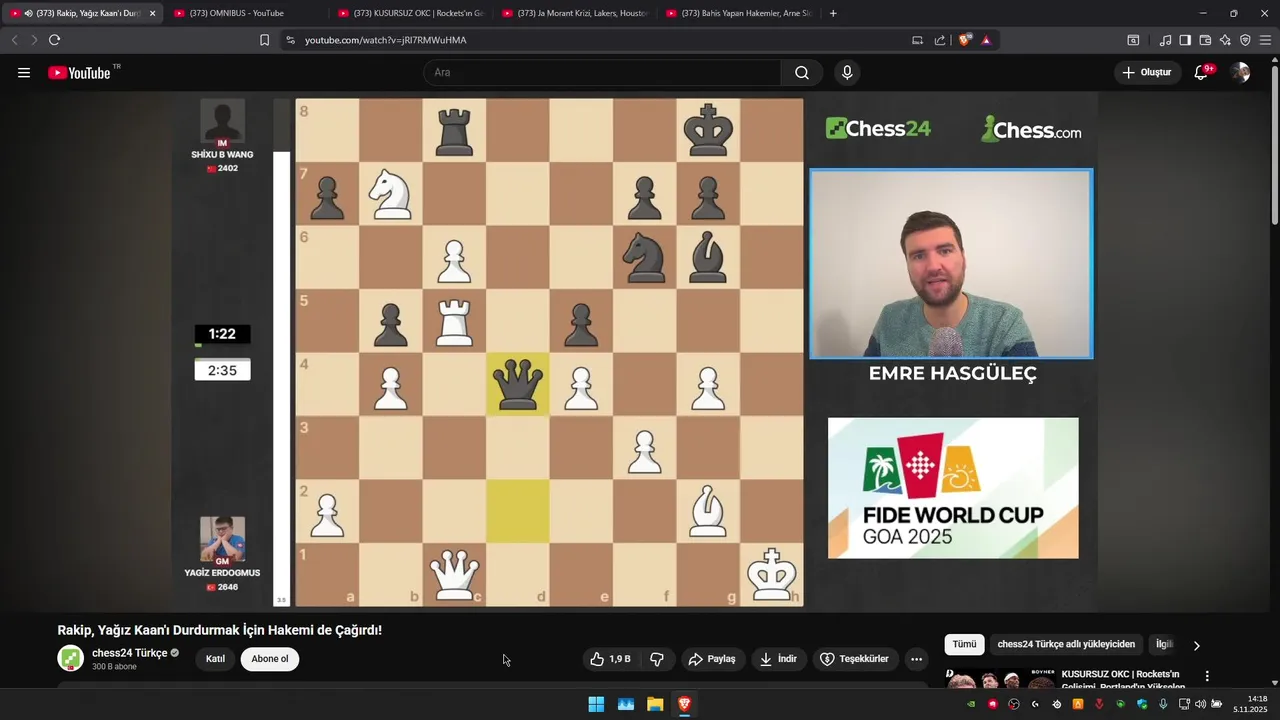Switch to the Bahis Yapan Hakemler tab
Viewport: 1280px width, 720px height.
pos(738,13)
